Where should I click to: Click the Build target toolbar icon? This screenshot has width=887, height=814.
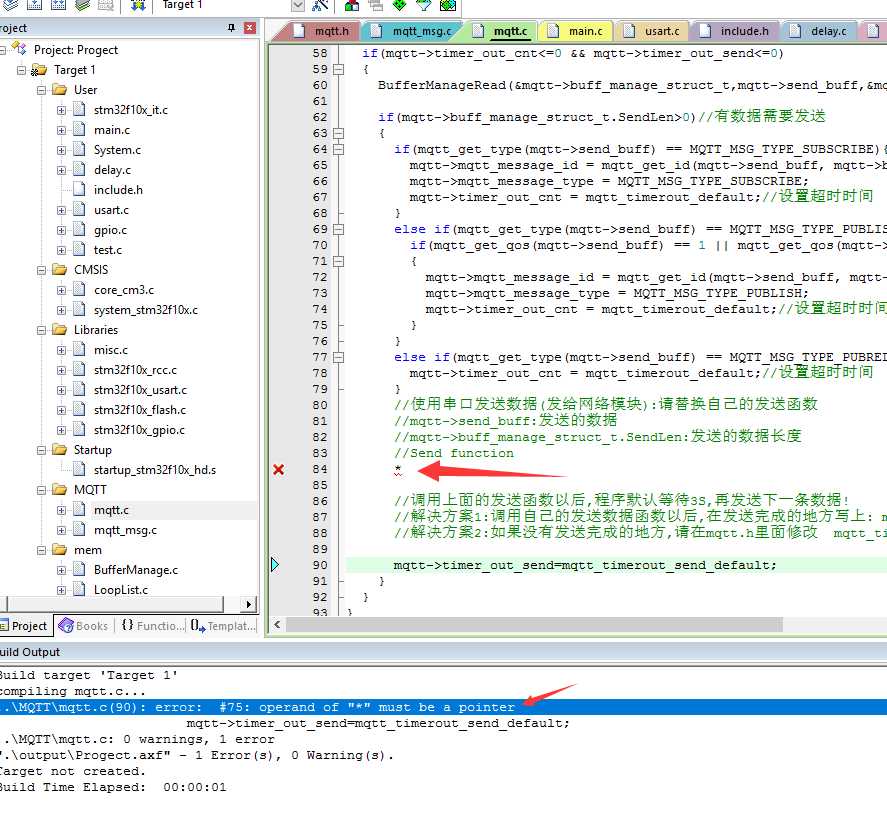34,5
